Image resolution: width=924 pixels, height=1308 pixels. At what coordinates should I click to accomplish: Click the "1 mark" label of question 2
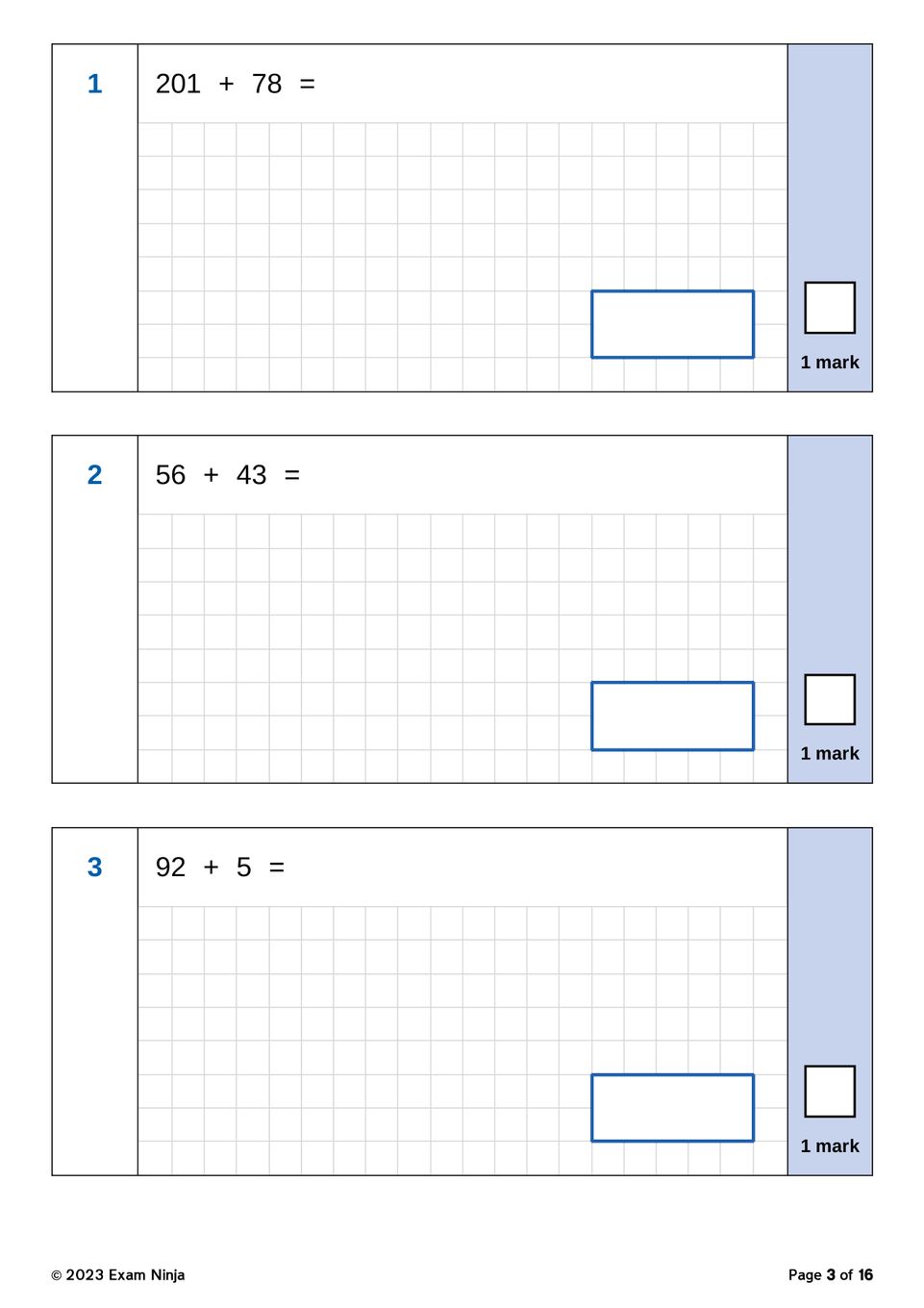point(830,754)
